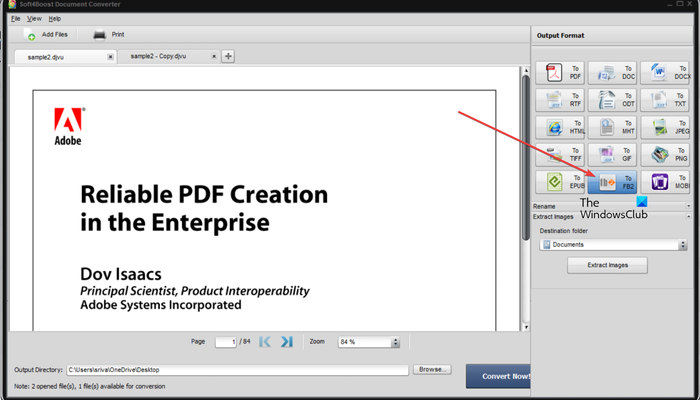Image resolution: width=700 pixels, height=400 pixels.
Task: Collapse the Extract Images section
Action: pos(688,217)
